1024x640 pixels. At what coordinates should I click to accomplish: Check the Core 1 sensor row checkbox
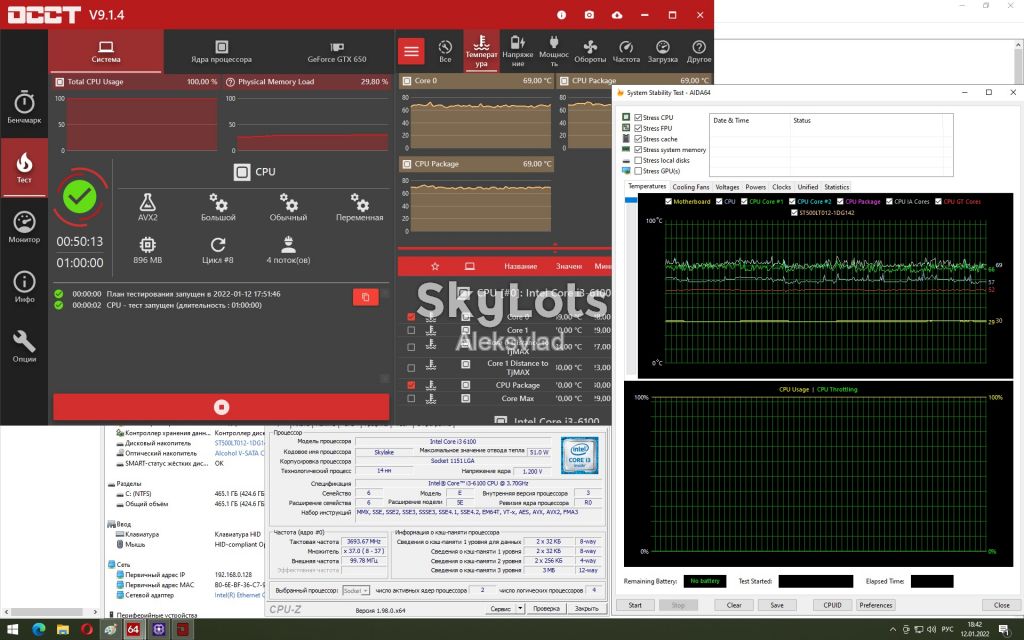(x=411, y=330)
